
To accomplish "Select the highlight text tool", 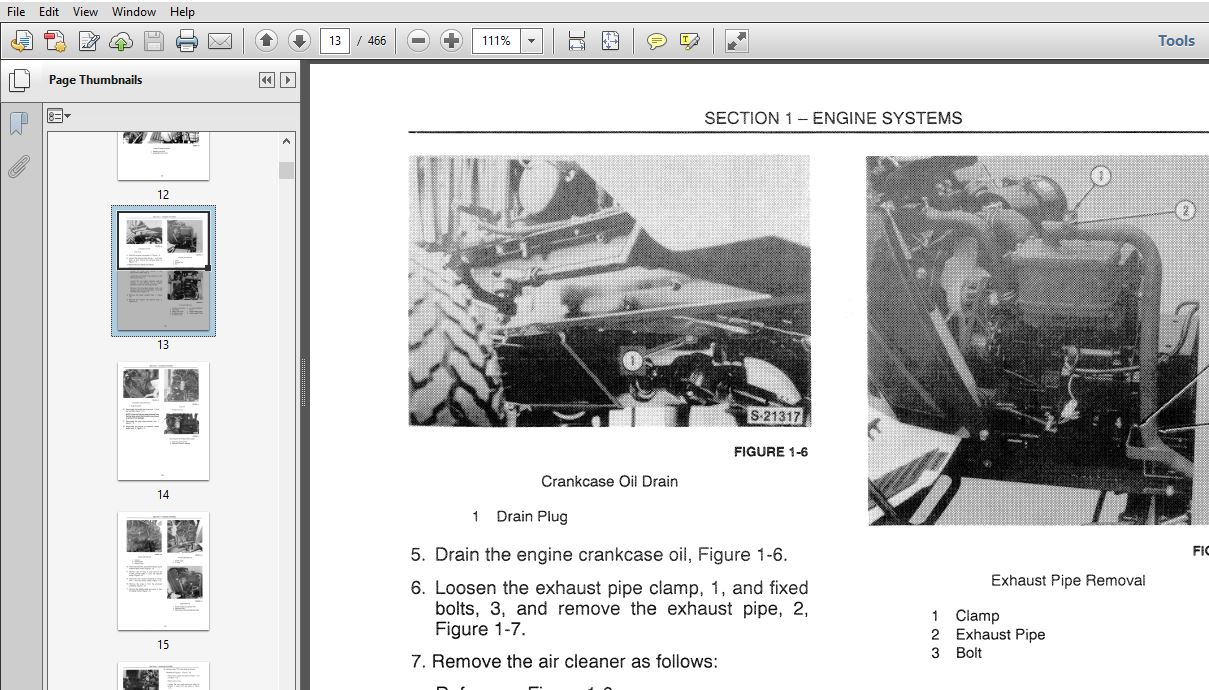I will point(689,41).
